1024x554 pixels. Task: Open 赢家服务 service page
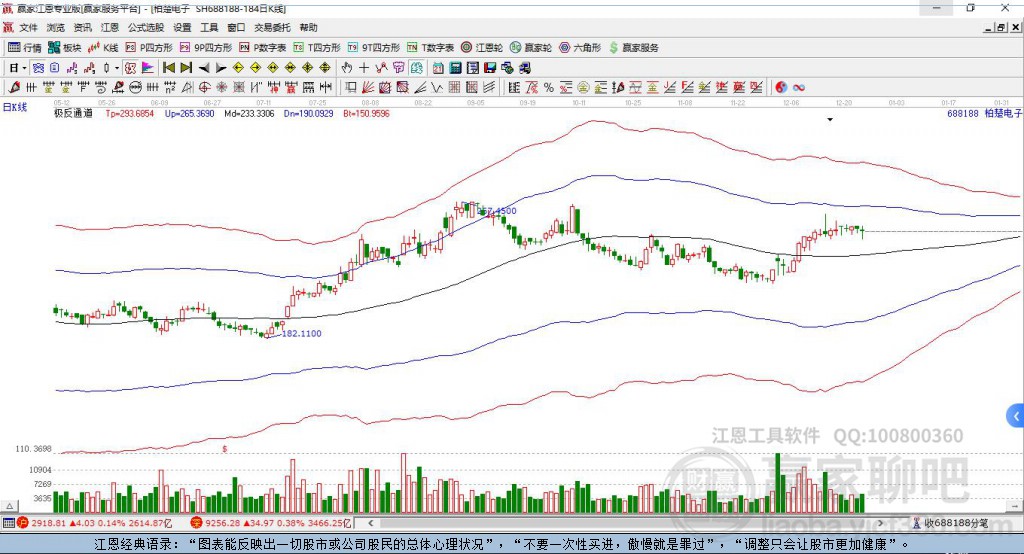pos(633,48)
